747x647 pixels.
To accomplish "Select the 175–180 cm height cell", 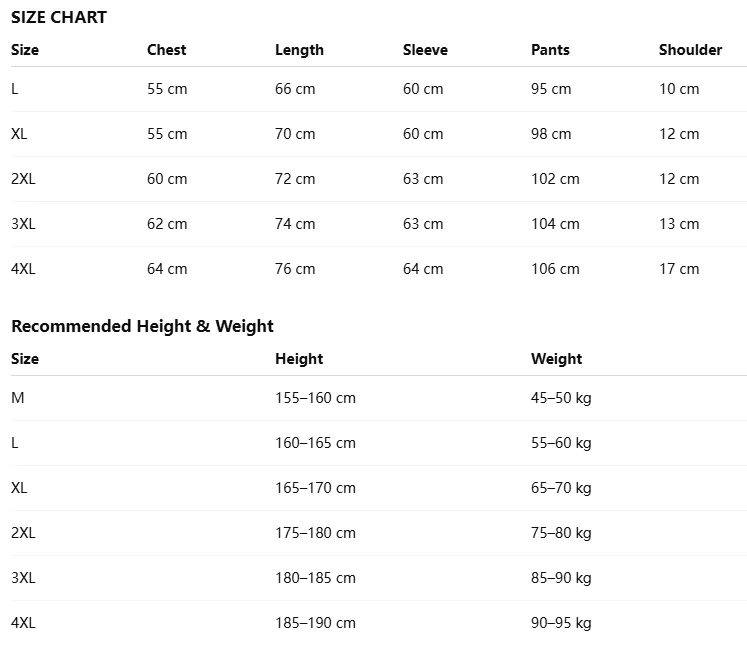I will click(315, 532).
